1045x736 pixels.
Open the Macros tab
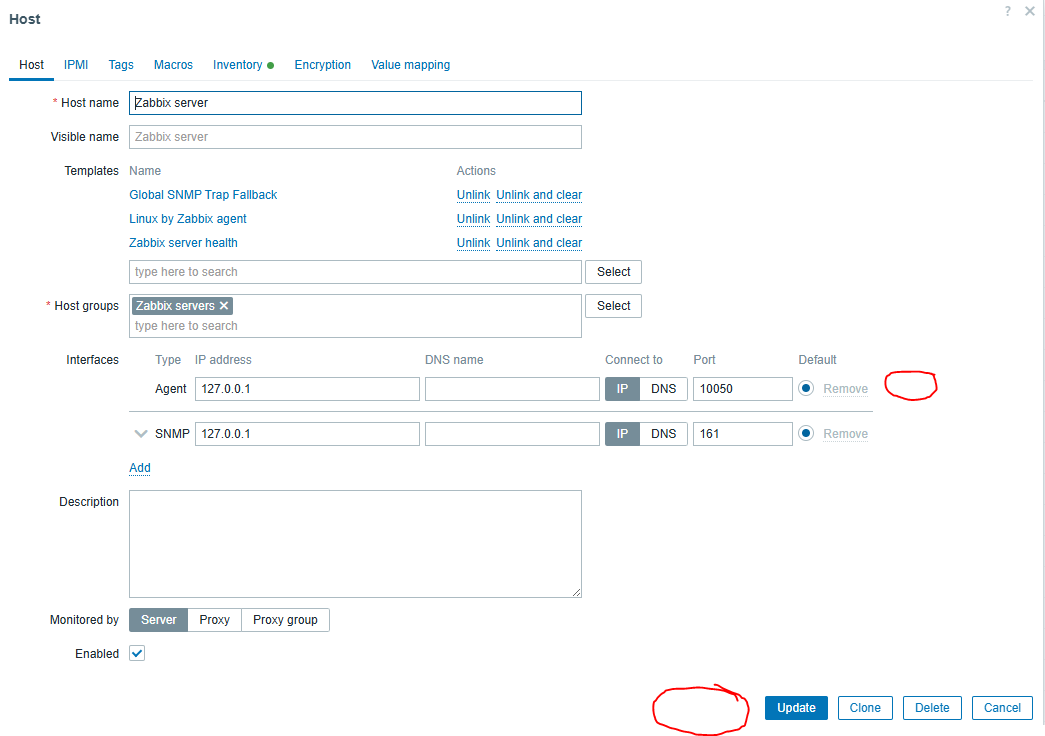(x=173, y=65)
